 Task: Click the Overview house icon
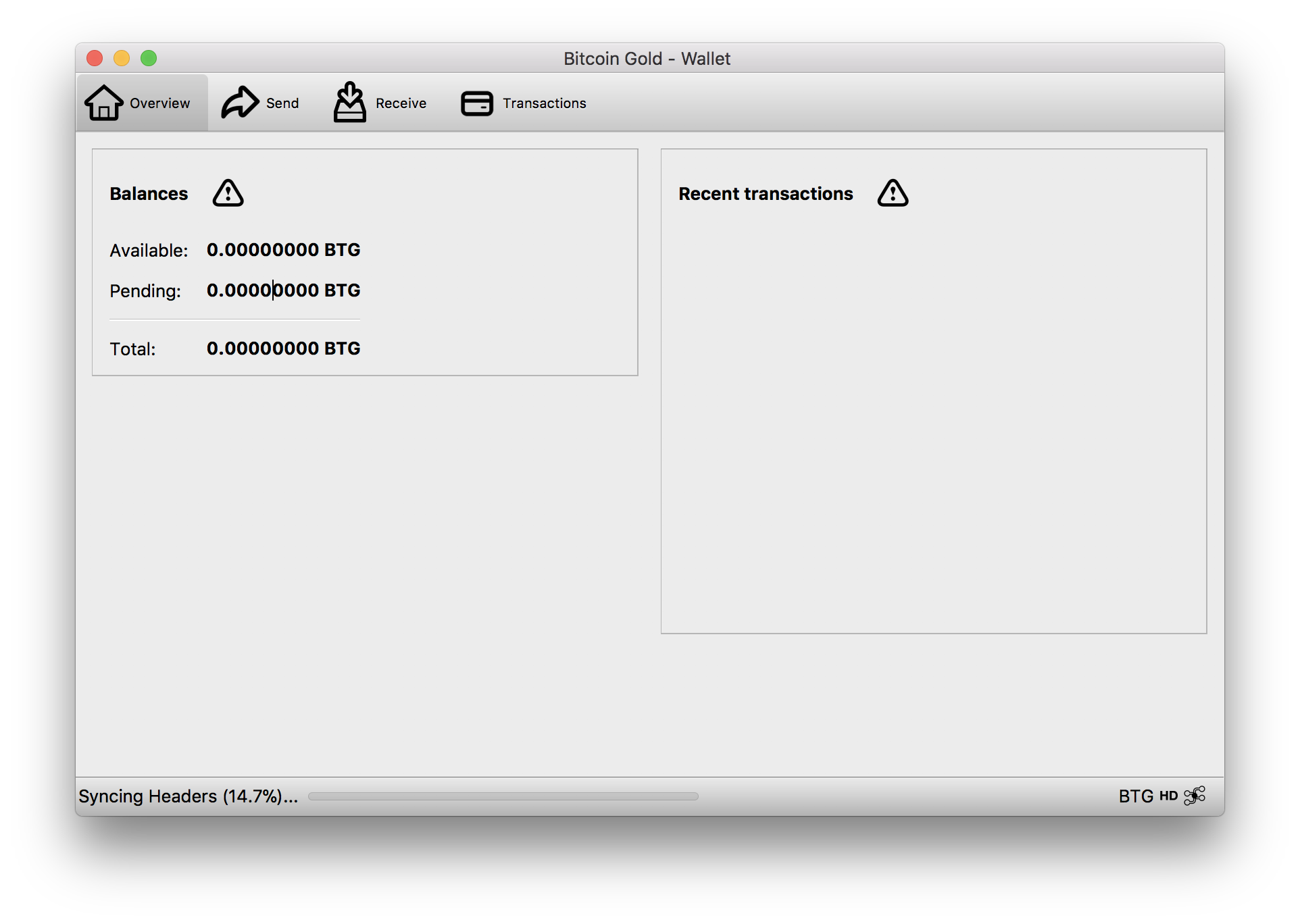pyautogui.click(x=103, y=103)
